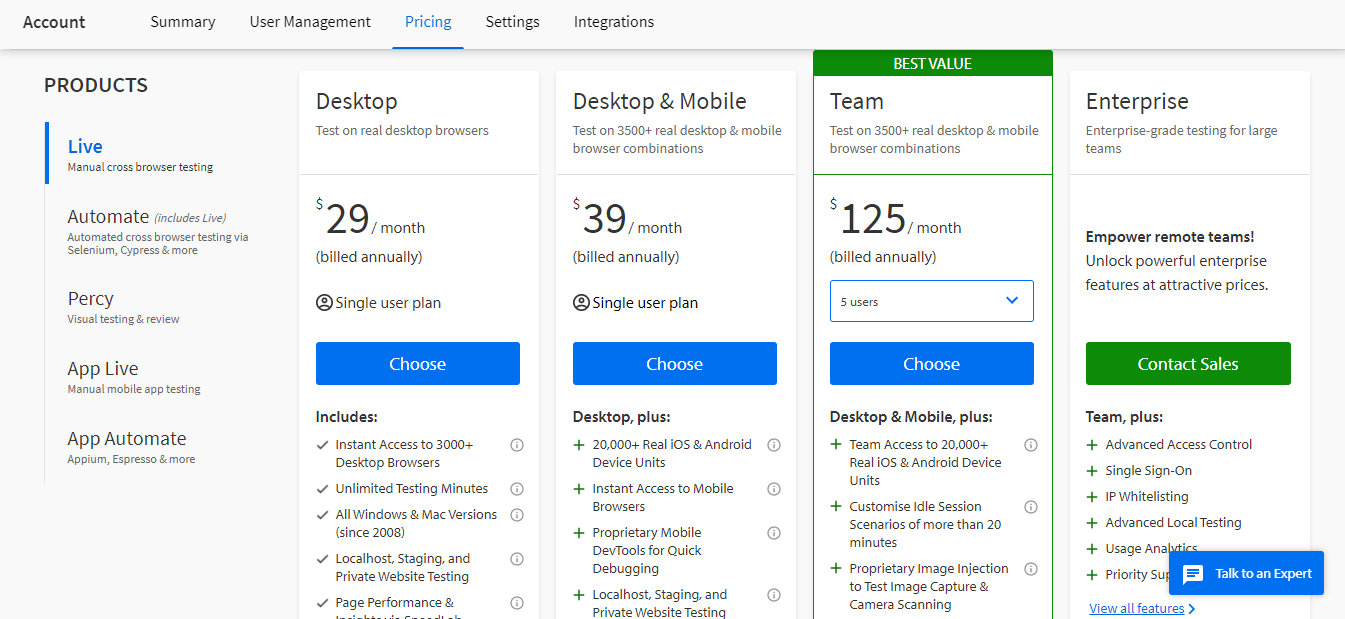Select Automate product in sidebar
The width and height of the screenshot is (1345, 619).
160,231
